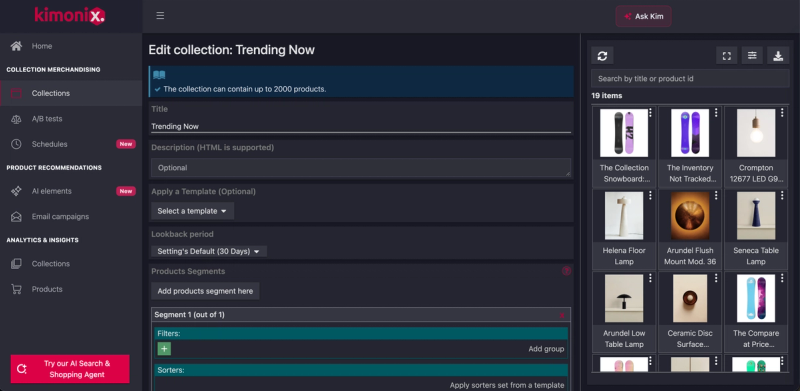This screenshot has height=391, width=800.
Task: Open the Lookback period dropdown
Action: pyautogui.click(x=209, y=251)
